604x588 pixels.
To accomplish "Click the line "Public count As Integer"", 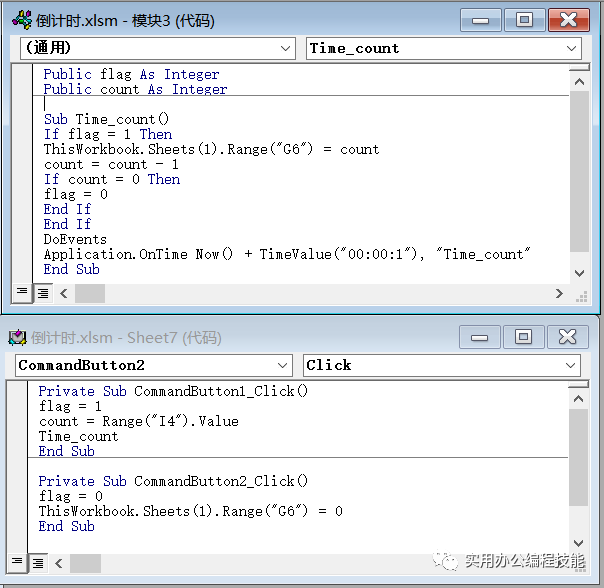I will coord(135,89).
